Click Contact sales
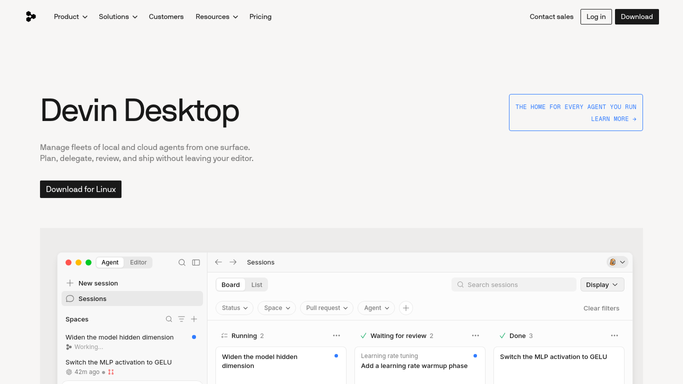 [x=551, y=17]
